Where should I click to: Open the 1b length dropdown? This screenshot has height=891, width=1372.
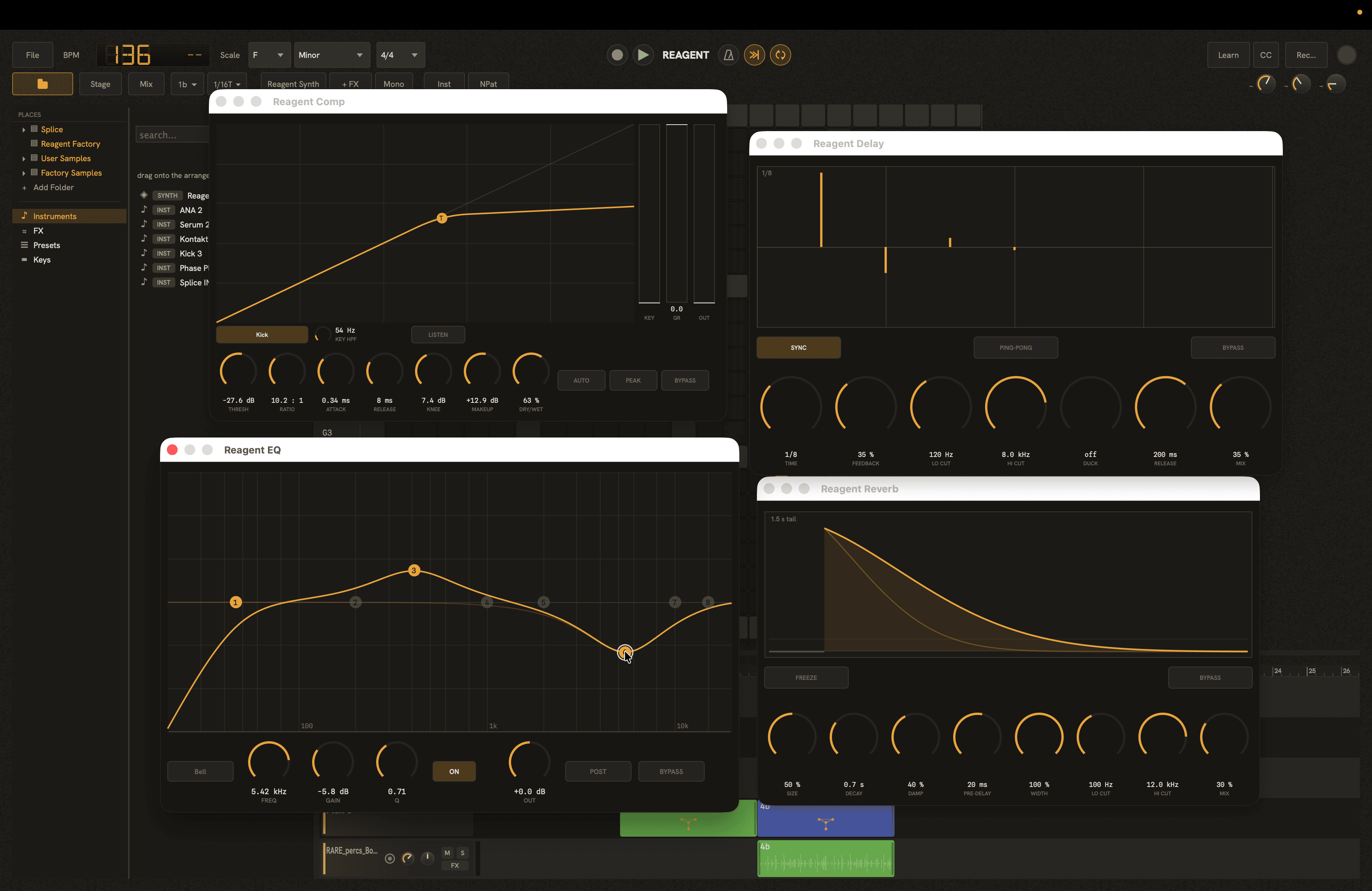pyautogui.click(x=188, y=84)
